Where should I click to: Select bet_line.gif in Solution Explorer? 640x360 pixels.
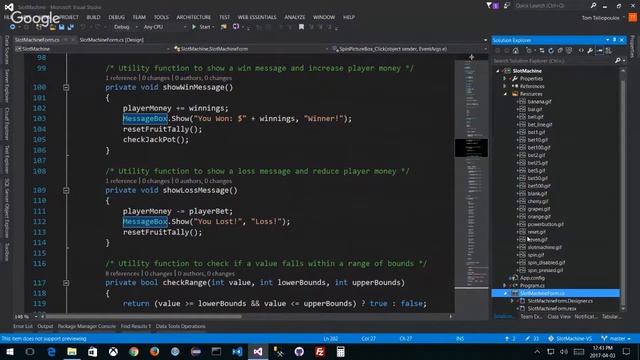point(540,124)
